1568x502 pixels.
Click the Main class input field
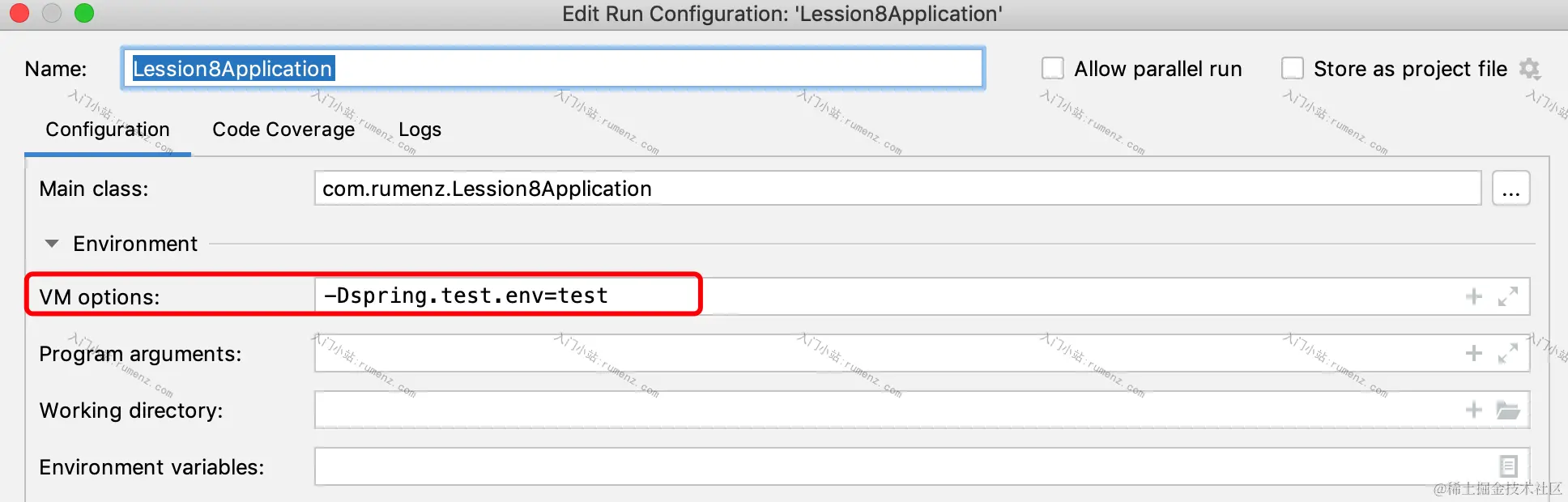click(897, 188)
